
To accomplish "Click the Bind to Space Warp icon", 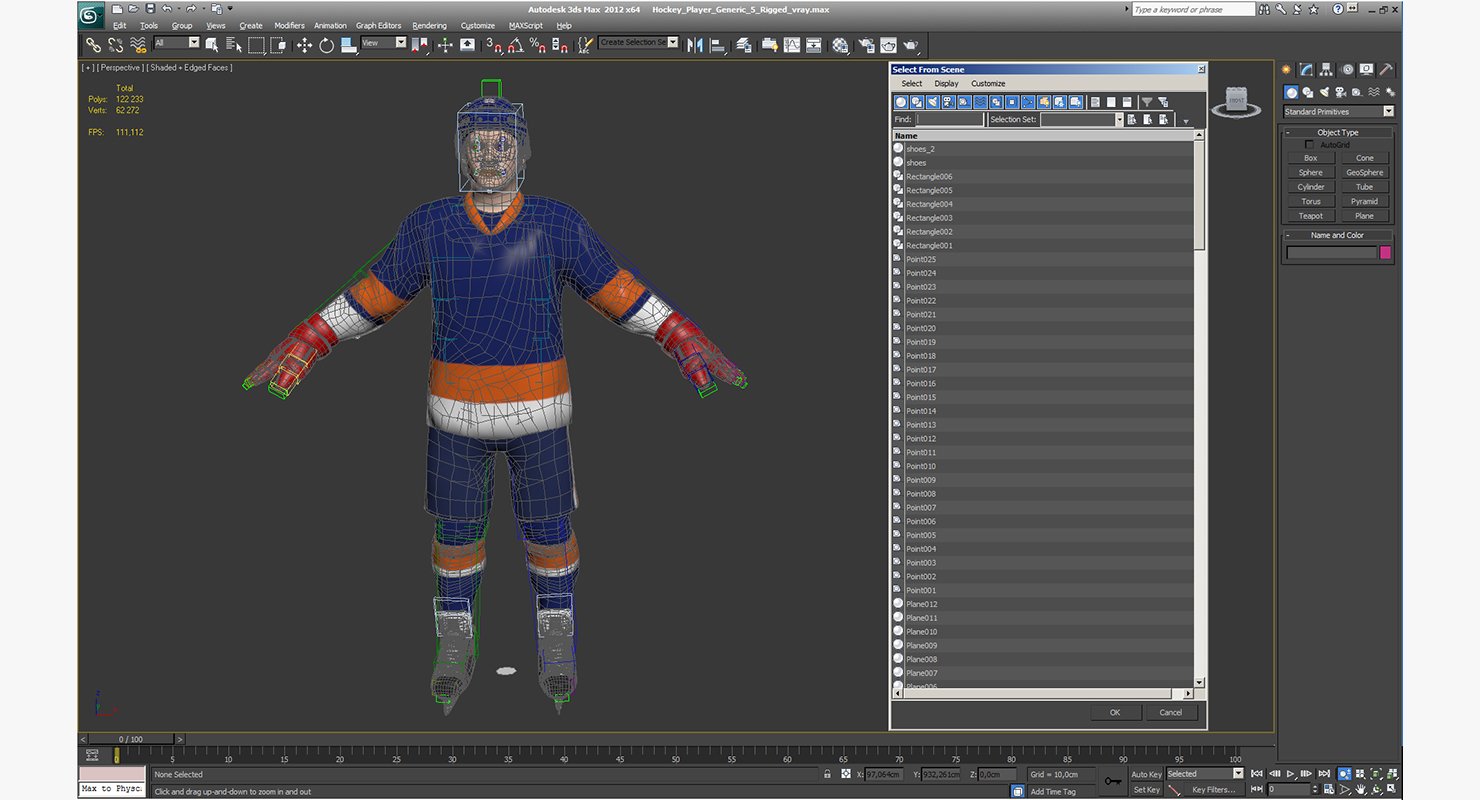I will (x=139, y=45).
